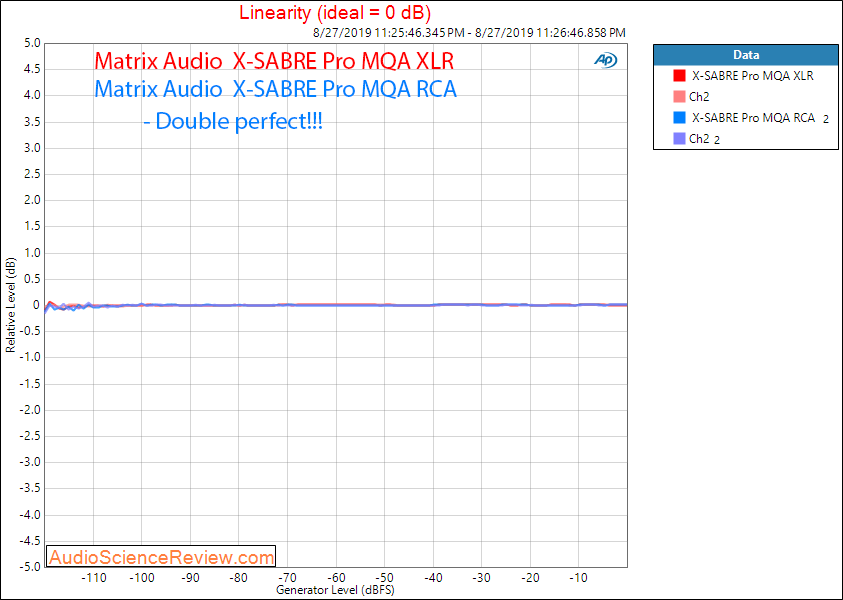Click the 1.5 tick on the vertical axis
This screenshot has height=600, width=843.
click(x=32, y=226)
